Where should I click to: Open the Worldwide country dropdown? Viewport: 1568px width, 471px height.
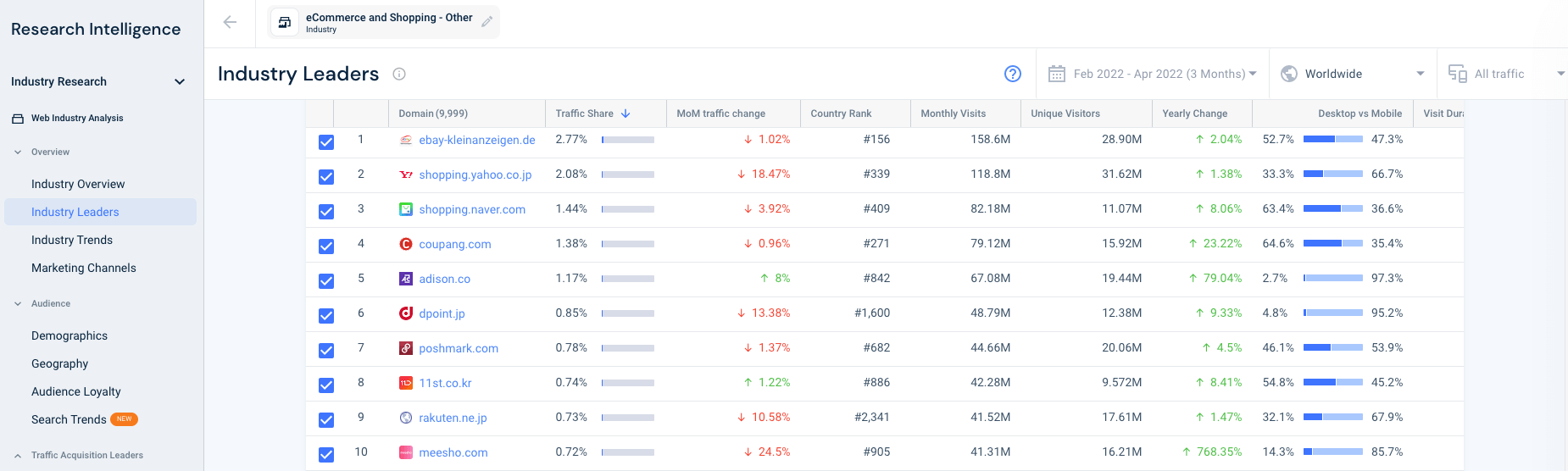[x=1354, y=74]
